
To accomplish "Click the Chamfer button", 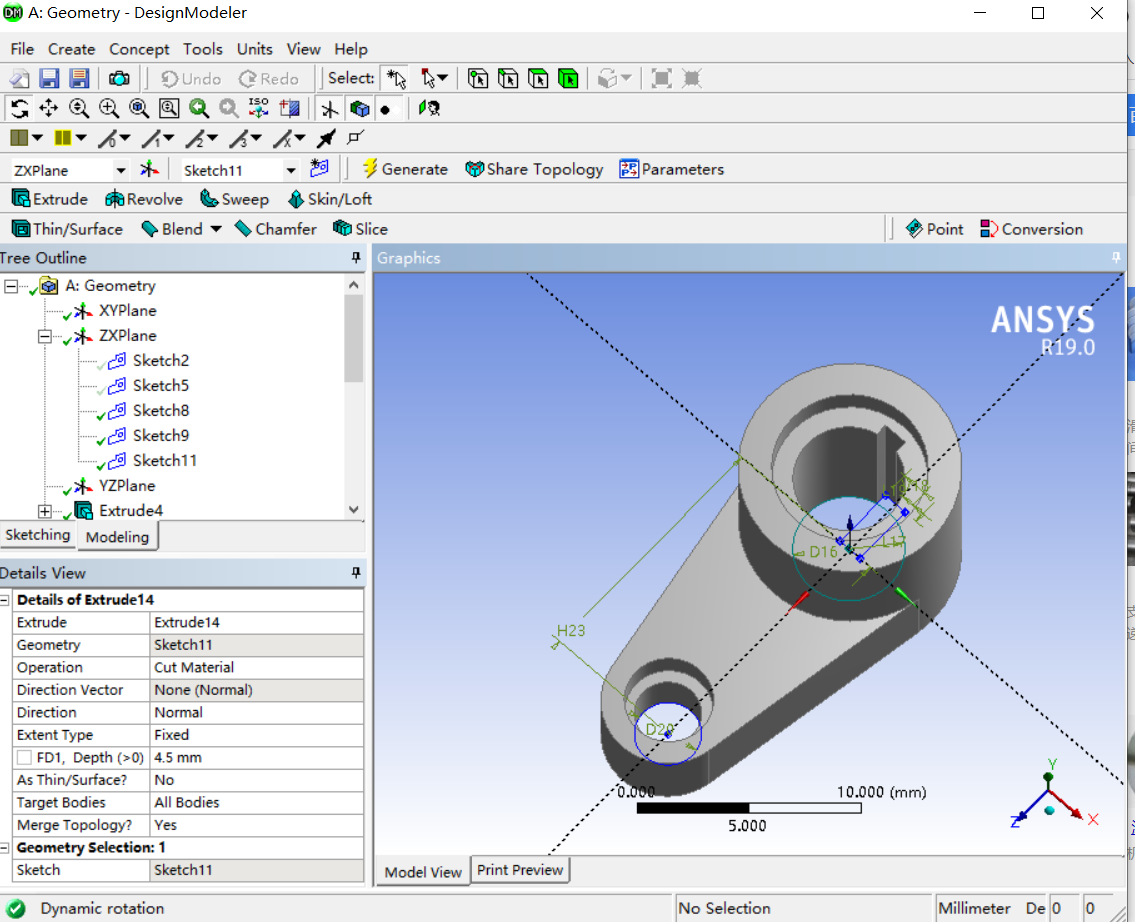I will pyautogui.click(x=276, y=229).
